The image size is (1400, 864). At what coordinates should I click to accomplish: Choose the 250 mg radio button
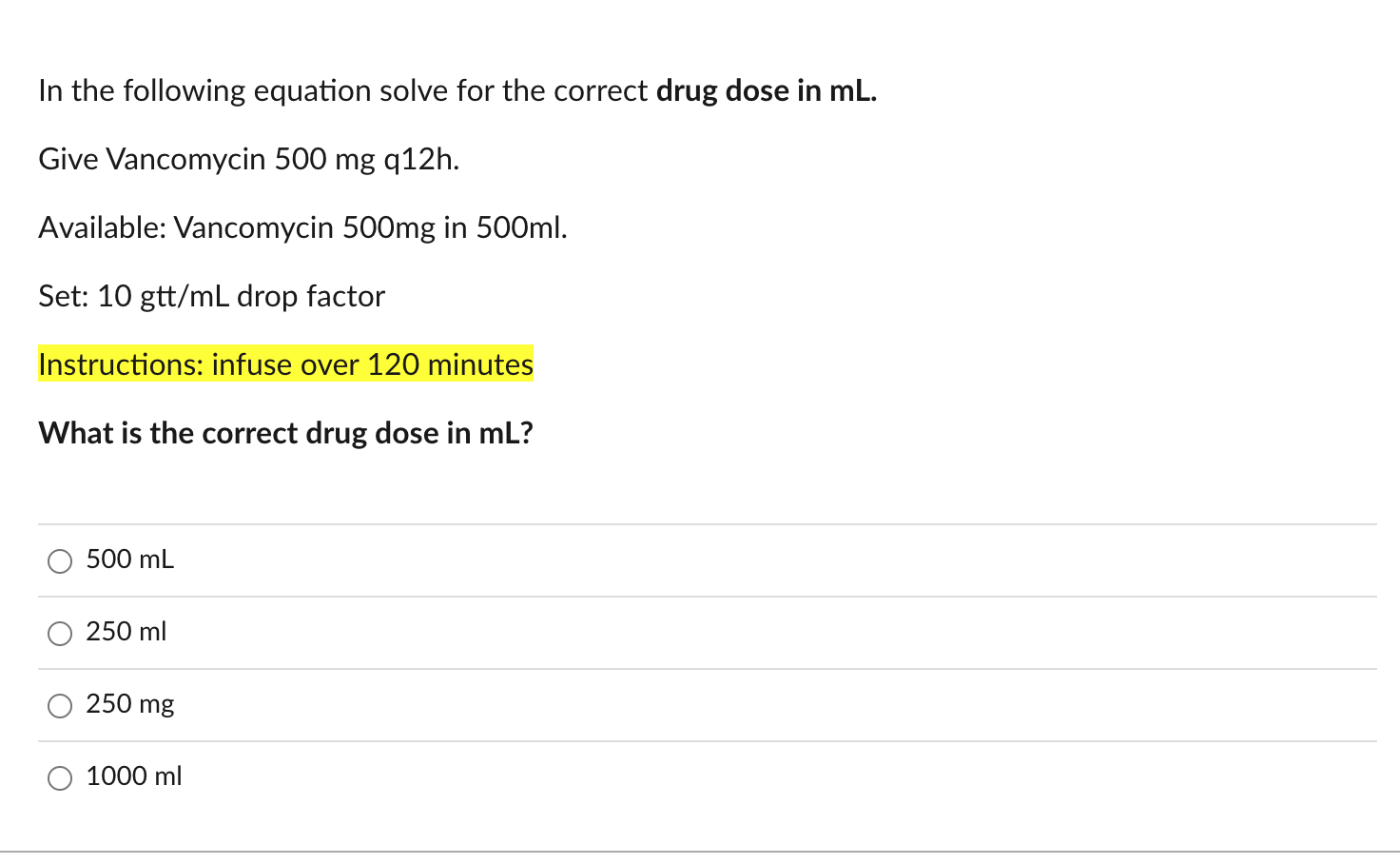pos(59,705)
